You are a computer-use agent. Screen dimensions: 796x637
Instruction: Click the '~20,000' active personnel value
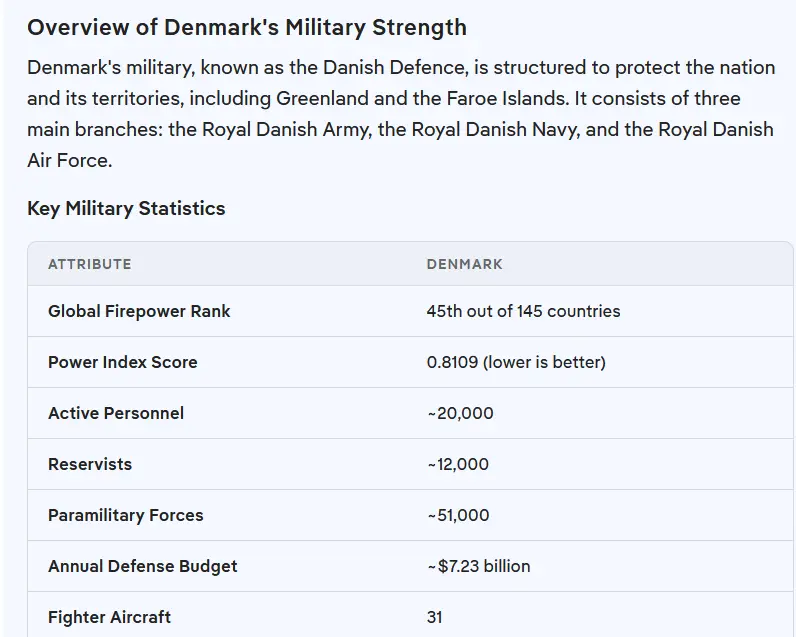460,413
